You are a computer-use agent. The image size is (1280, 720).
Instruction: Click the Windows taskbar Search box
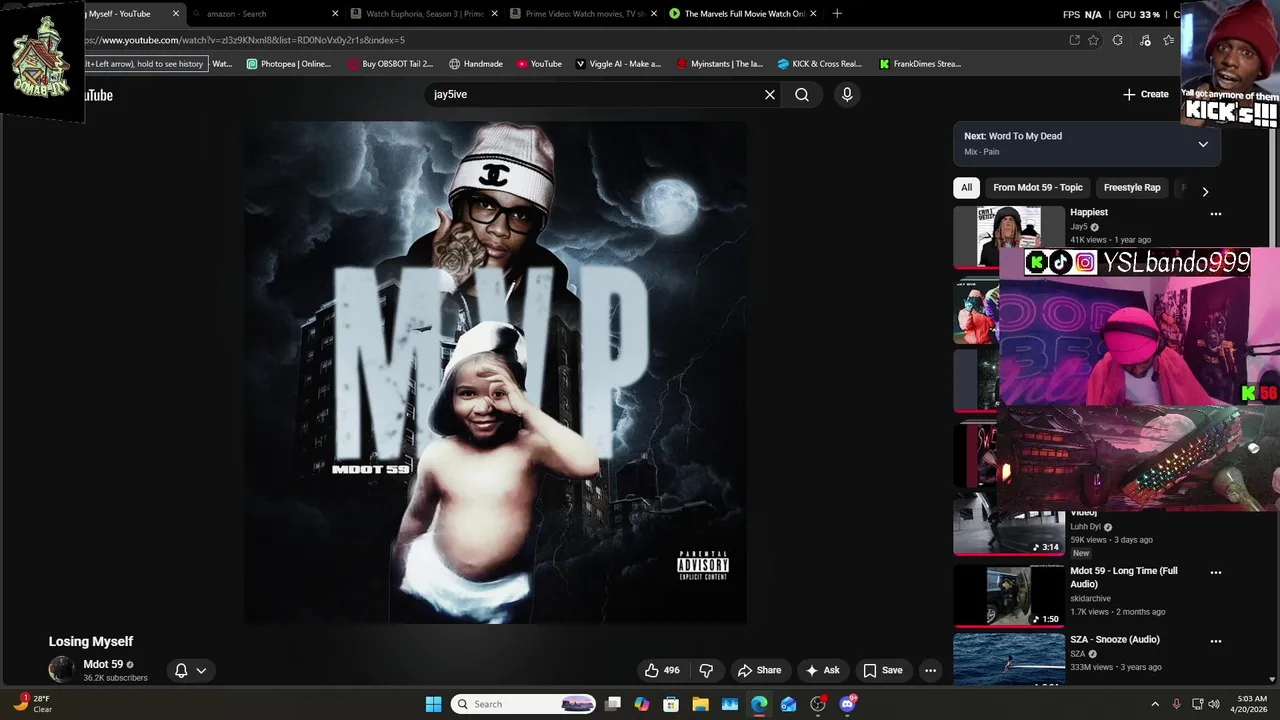[x=523, y=704]
